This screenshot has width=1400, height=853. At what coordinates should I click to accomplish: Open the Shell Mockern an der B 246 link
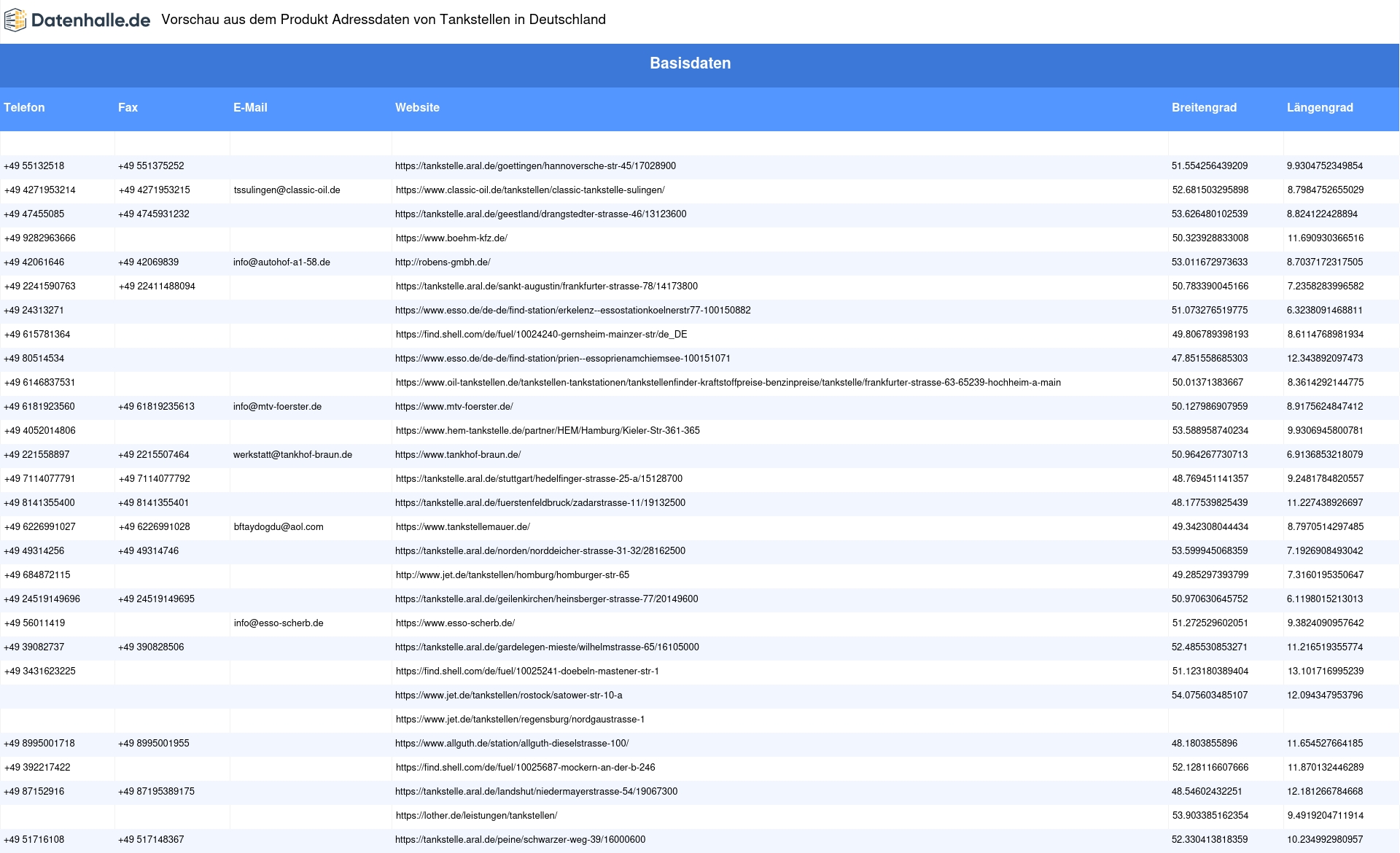click(525, 768)
